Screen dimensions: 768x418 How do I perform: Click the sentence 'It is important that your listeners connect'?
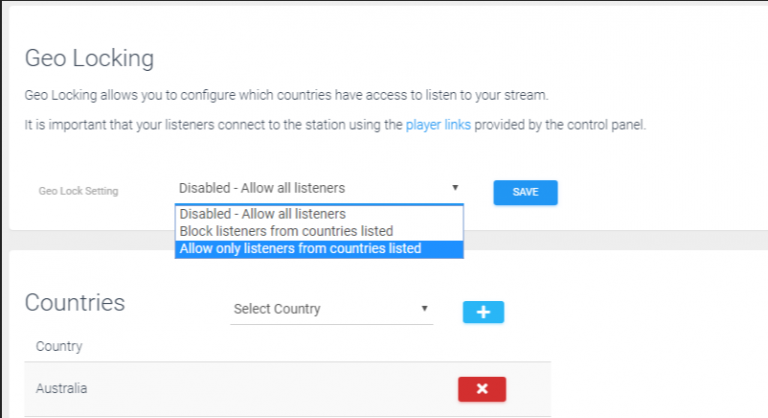(335, 125)
